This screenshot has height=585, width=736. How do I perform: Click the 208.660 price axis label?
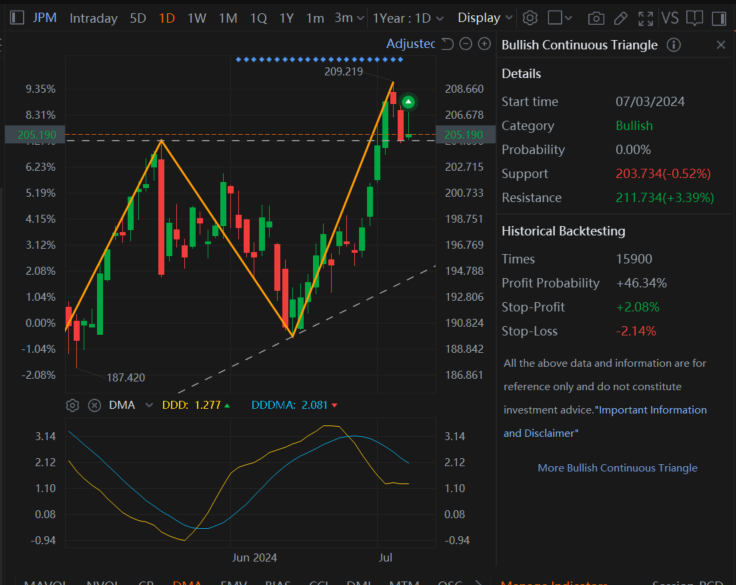[x=464, y=89]
